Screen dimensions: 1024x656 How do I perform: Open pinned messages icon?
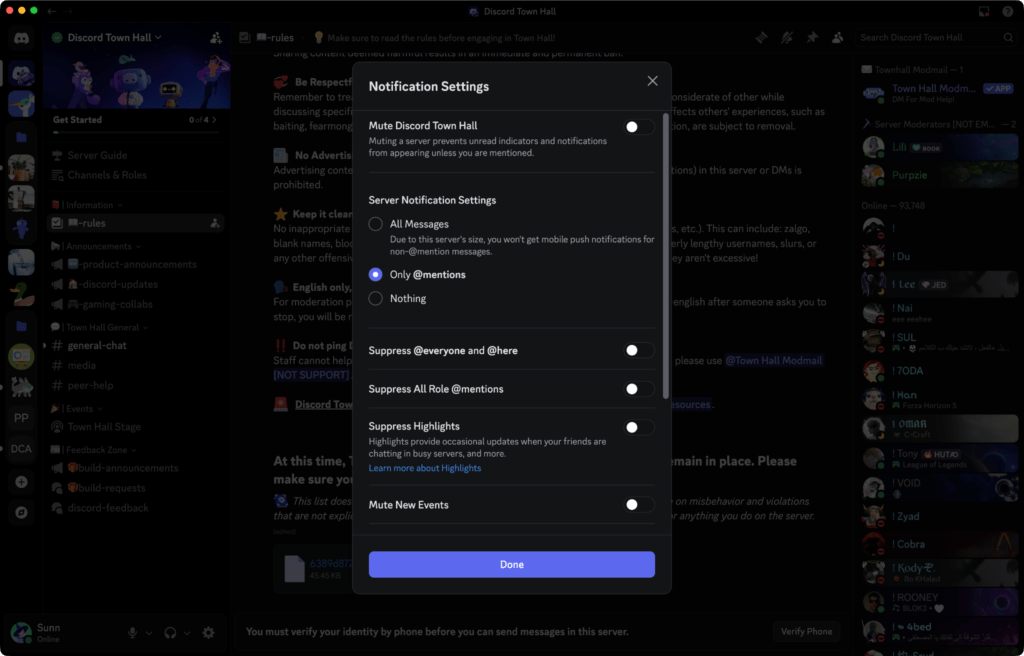pyautogui.click(x=812, y=38)
